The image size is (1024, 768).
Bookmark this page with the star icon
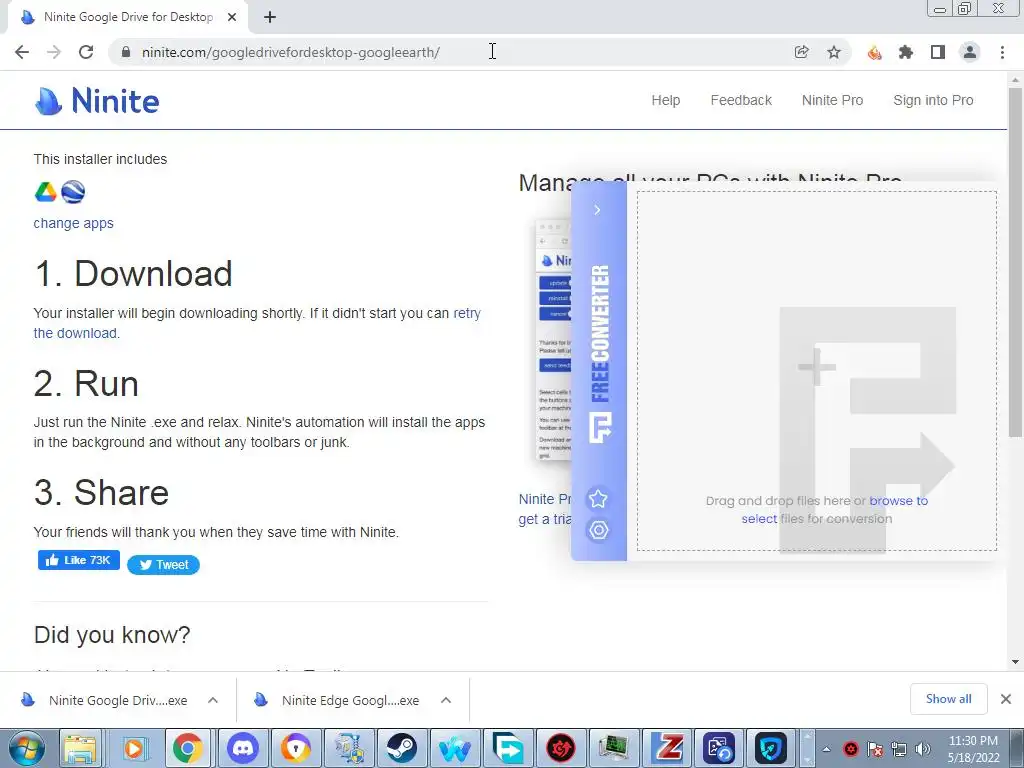834,52
